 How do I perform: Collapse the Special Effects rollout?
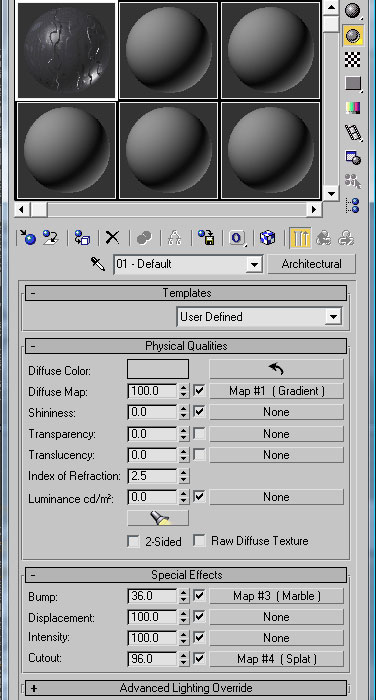(x=186, y=575)
